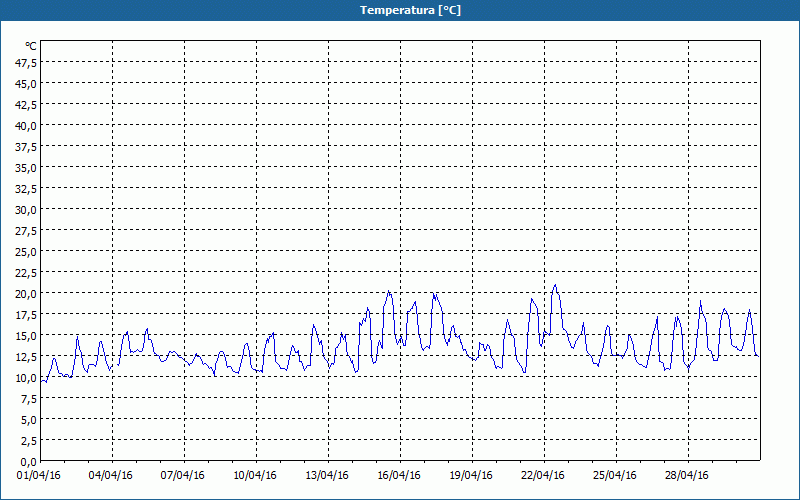Select the 10,0 y-axis label
Viewport: 800px width, 500px height.
[26, 378]
